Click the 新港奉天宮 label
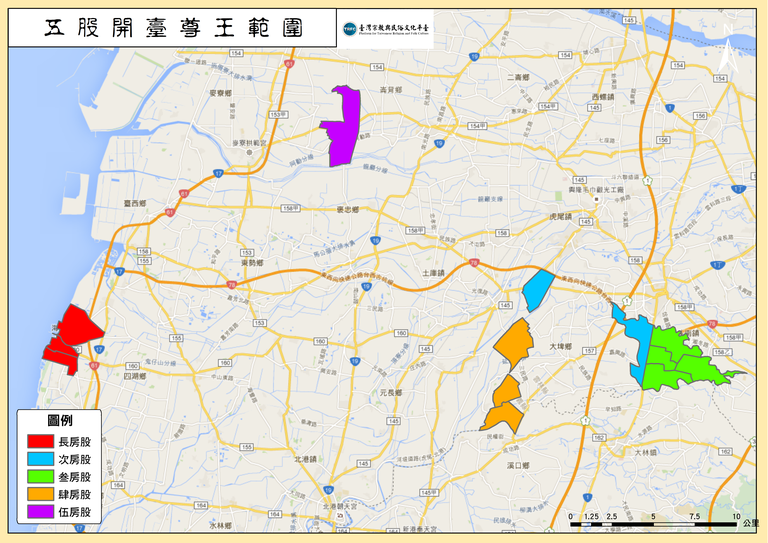The image size is (768, 543). [418, 529]
